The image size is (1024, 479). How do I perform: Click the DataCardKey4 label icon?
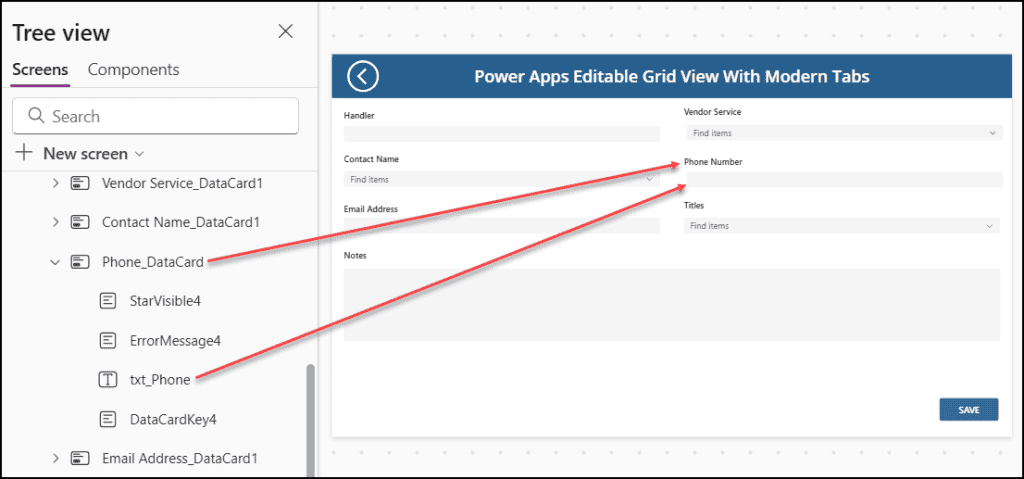click(x=108, y=419)
